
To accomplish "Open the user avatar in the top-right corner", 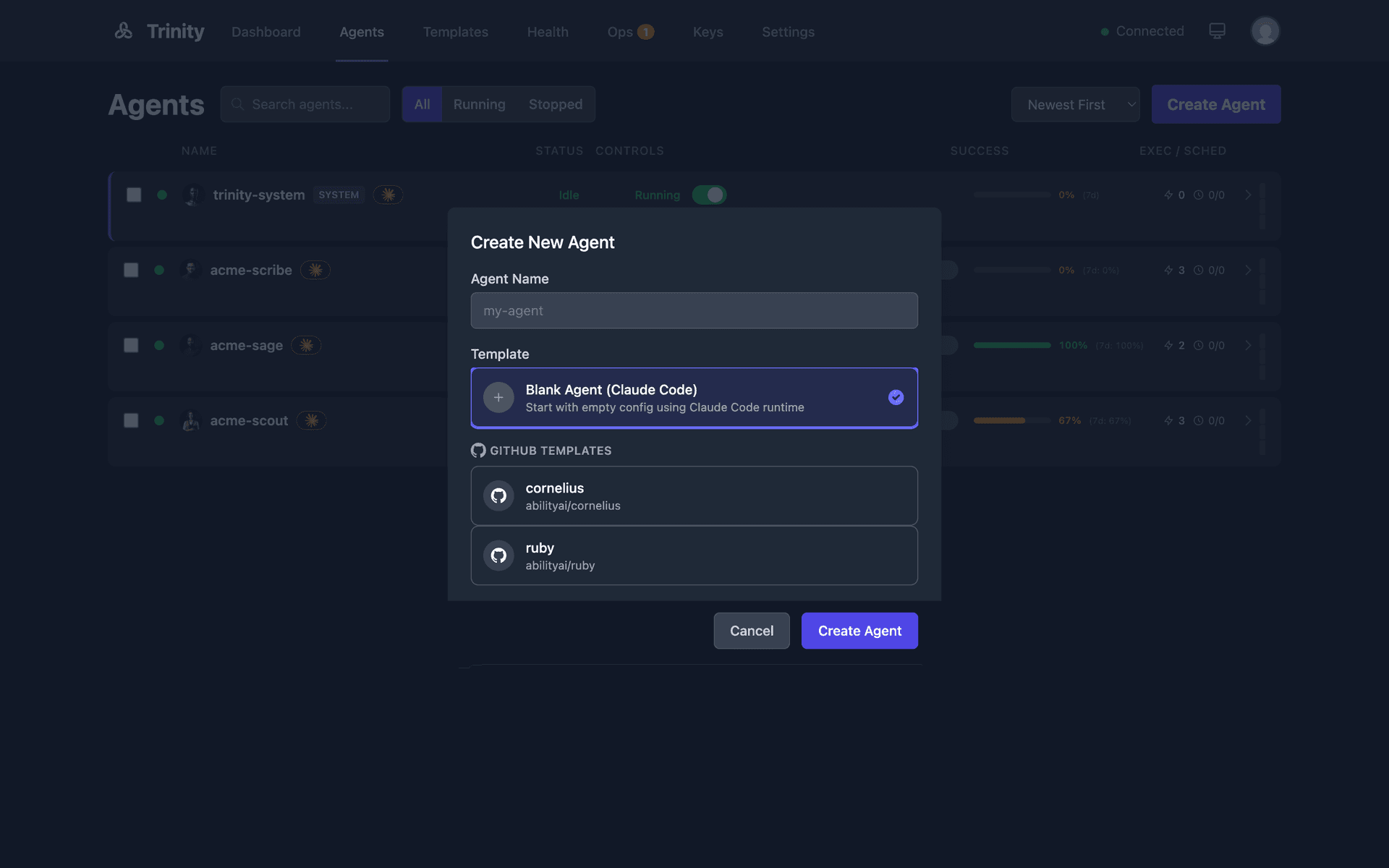I will 1265,30.
